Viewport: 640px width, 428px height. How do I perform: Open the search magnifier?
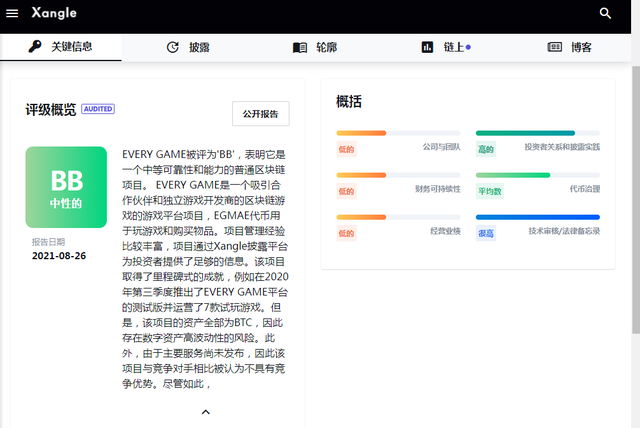[605, 13]
